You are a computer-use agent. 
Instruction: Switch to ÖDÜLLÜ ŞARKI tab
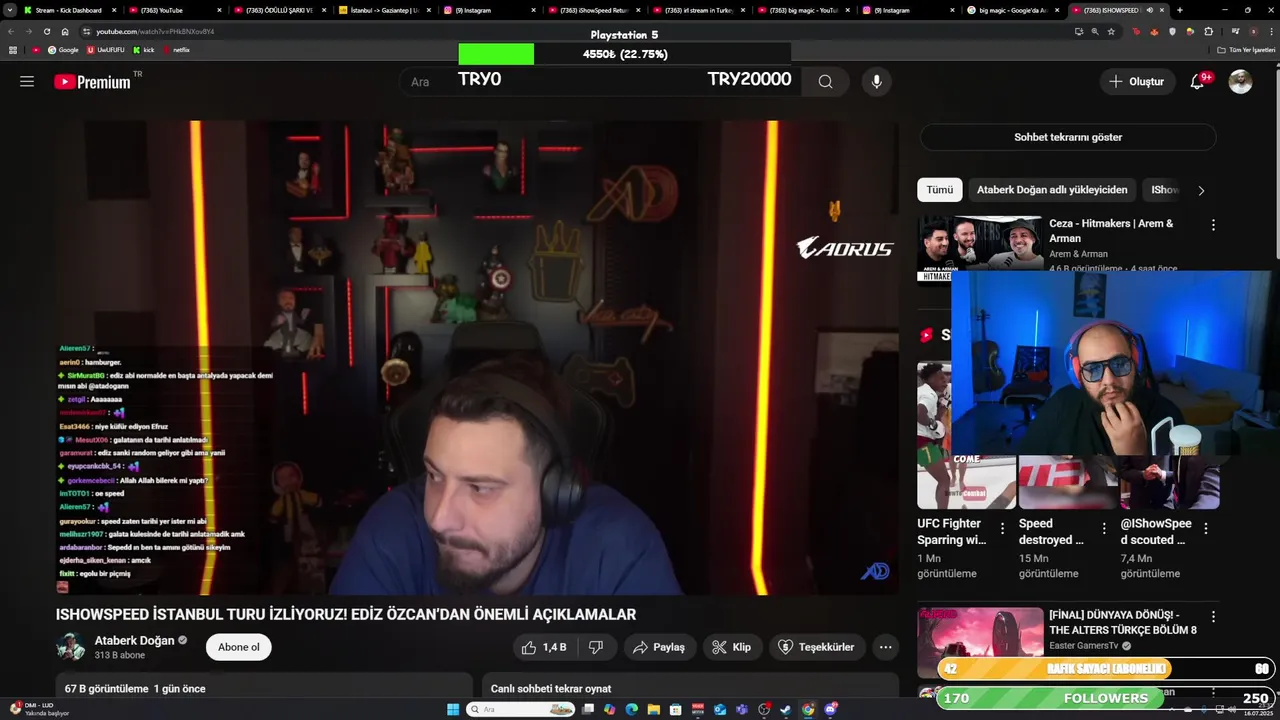(x=279, y=10)
